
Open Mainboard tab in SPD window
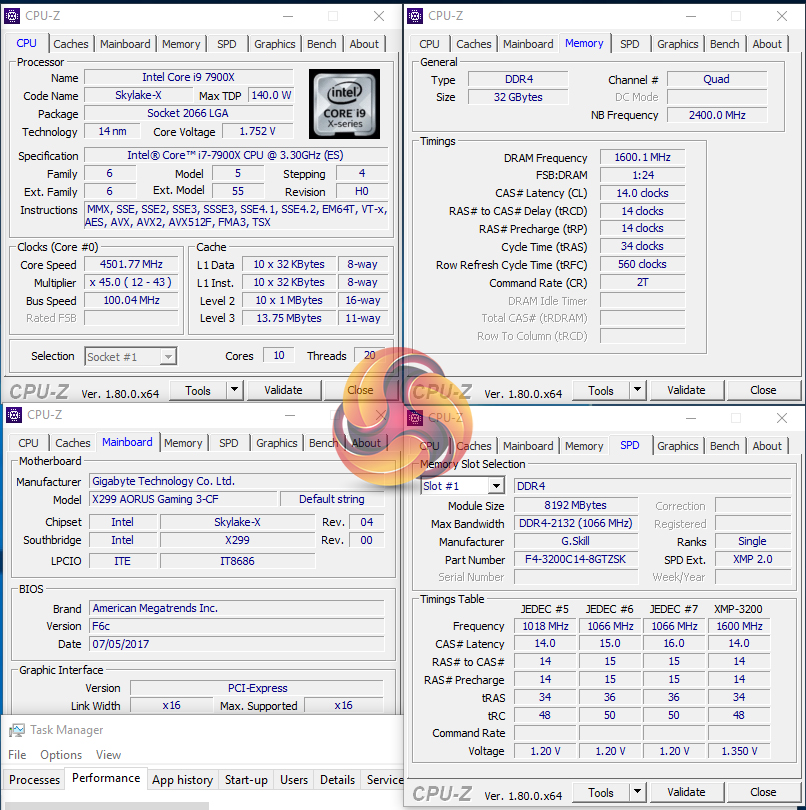coord(528,446)
